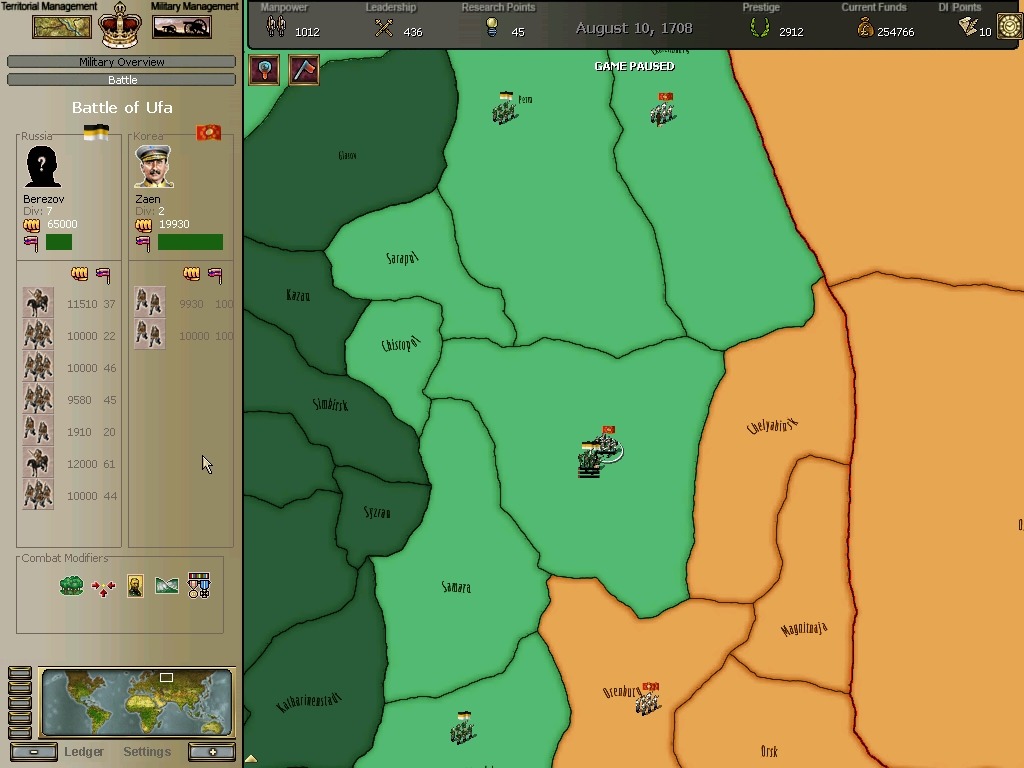Select General Zaen's portrait
Image resolution: width=1024 pixels, height=768 pixels.
tap(154, 167)
